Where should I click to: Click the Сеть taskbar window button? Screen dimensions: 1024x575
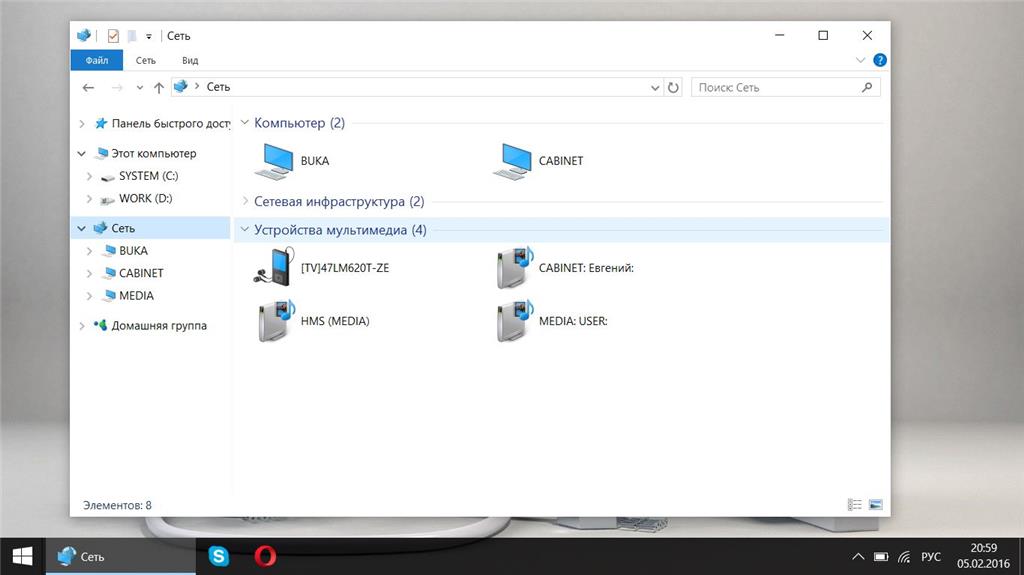pos(121,556)
